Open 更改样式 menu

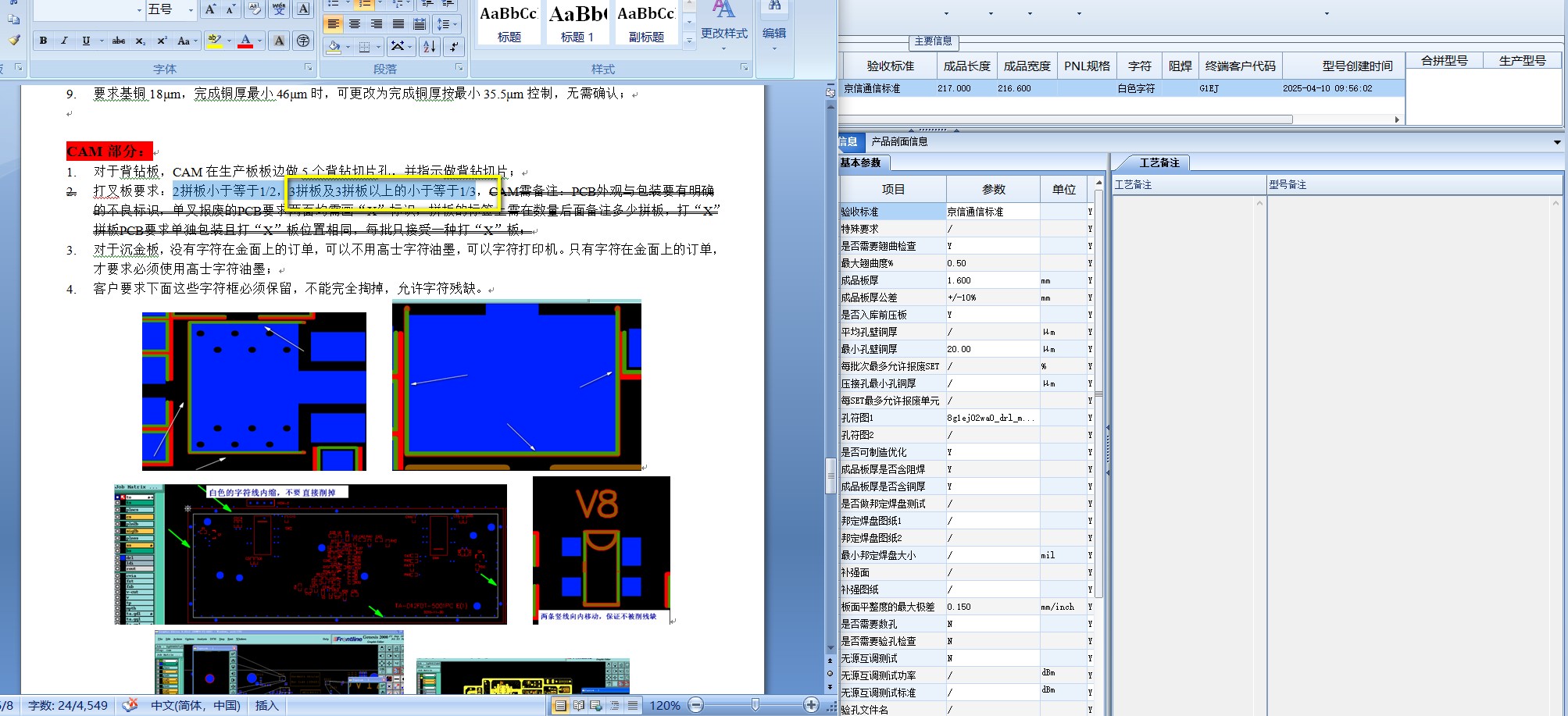click(x=723, y=26)
